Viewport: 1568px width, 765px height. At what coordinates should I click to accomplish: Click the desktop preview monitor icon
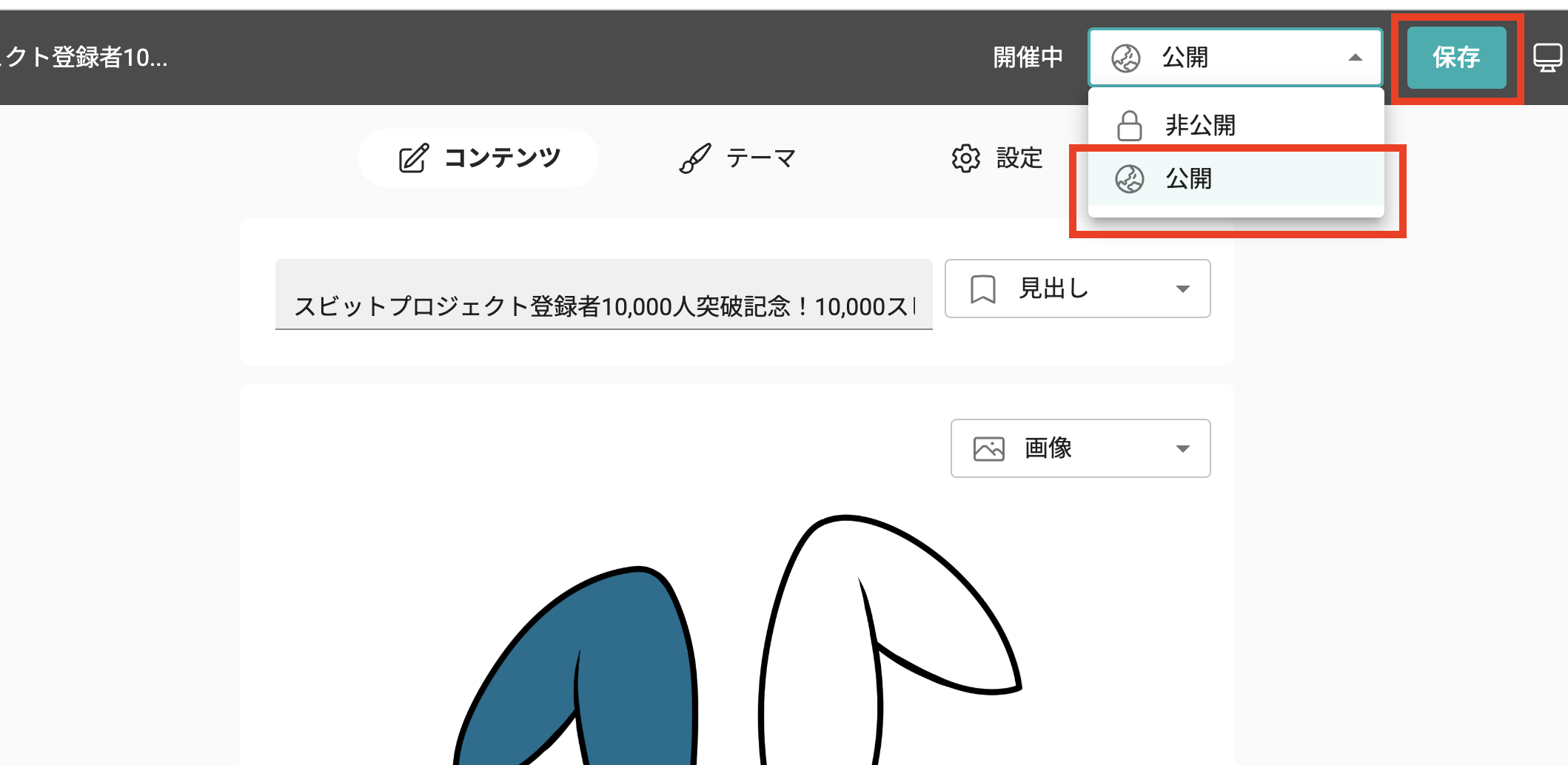pyautogui.click(x=1547, y=58)
